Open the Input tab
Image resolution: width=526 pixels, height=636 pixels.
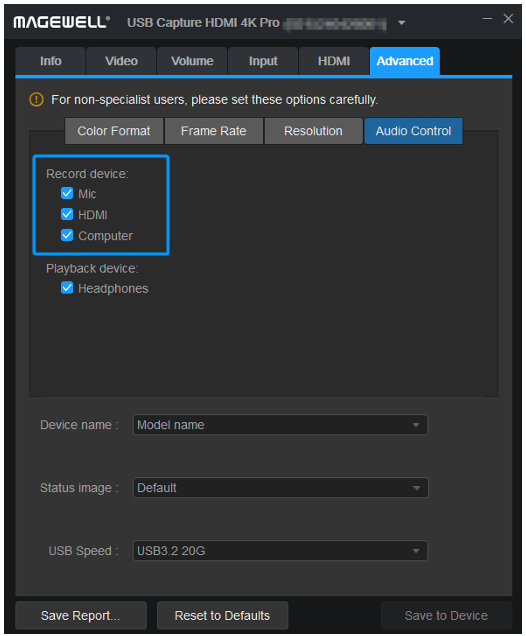click(x=263, y=61)
